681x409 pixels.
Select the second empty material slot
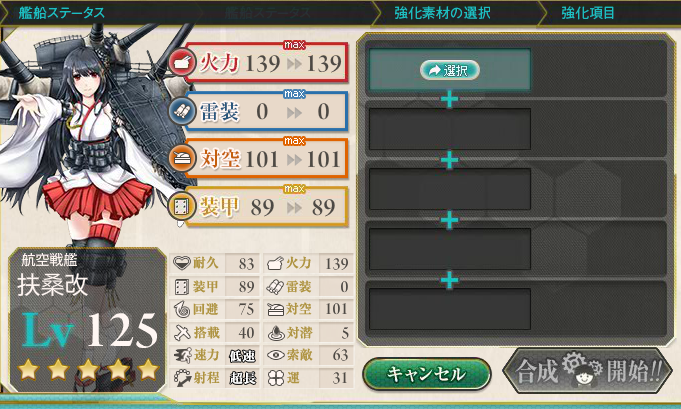pos(450,129)
